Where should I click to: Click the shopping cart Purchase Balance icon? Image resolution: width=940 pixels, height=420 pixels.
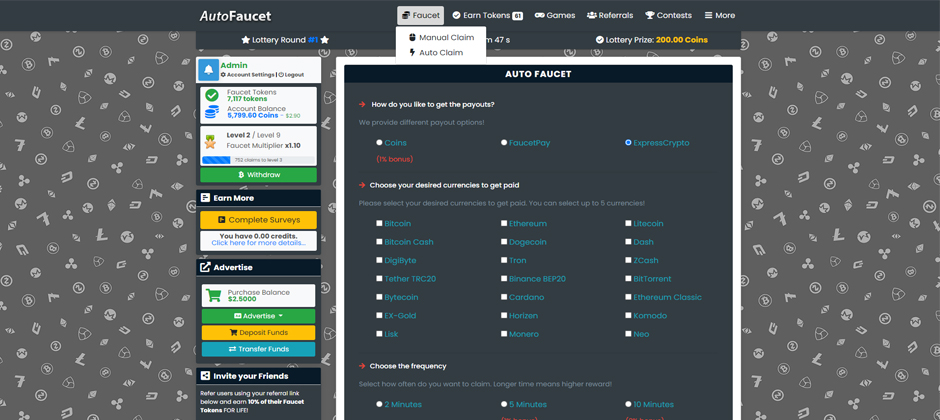(213, 296)
